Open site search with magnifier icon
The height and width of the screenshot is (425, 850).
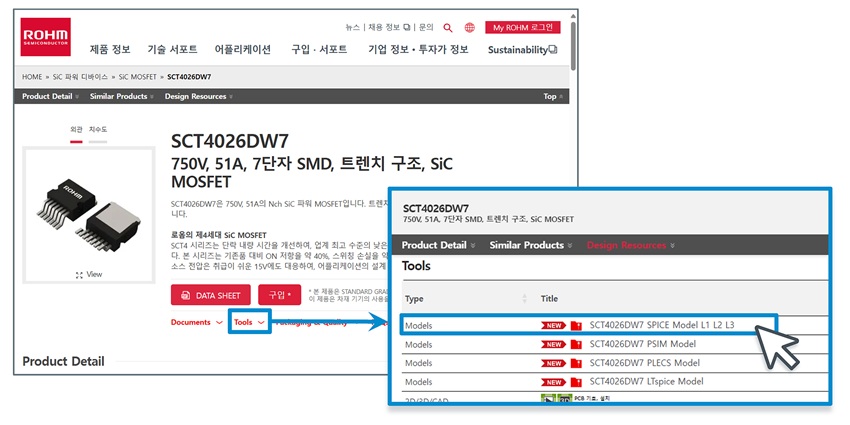(448, 27)
